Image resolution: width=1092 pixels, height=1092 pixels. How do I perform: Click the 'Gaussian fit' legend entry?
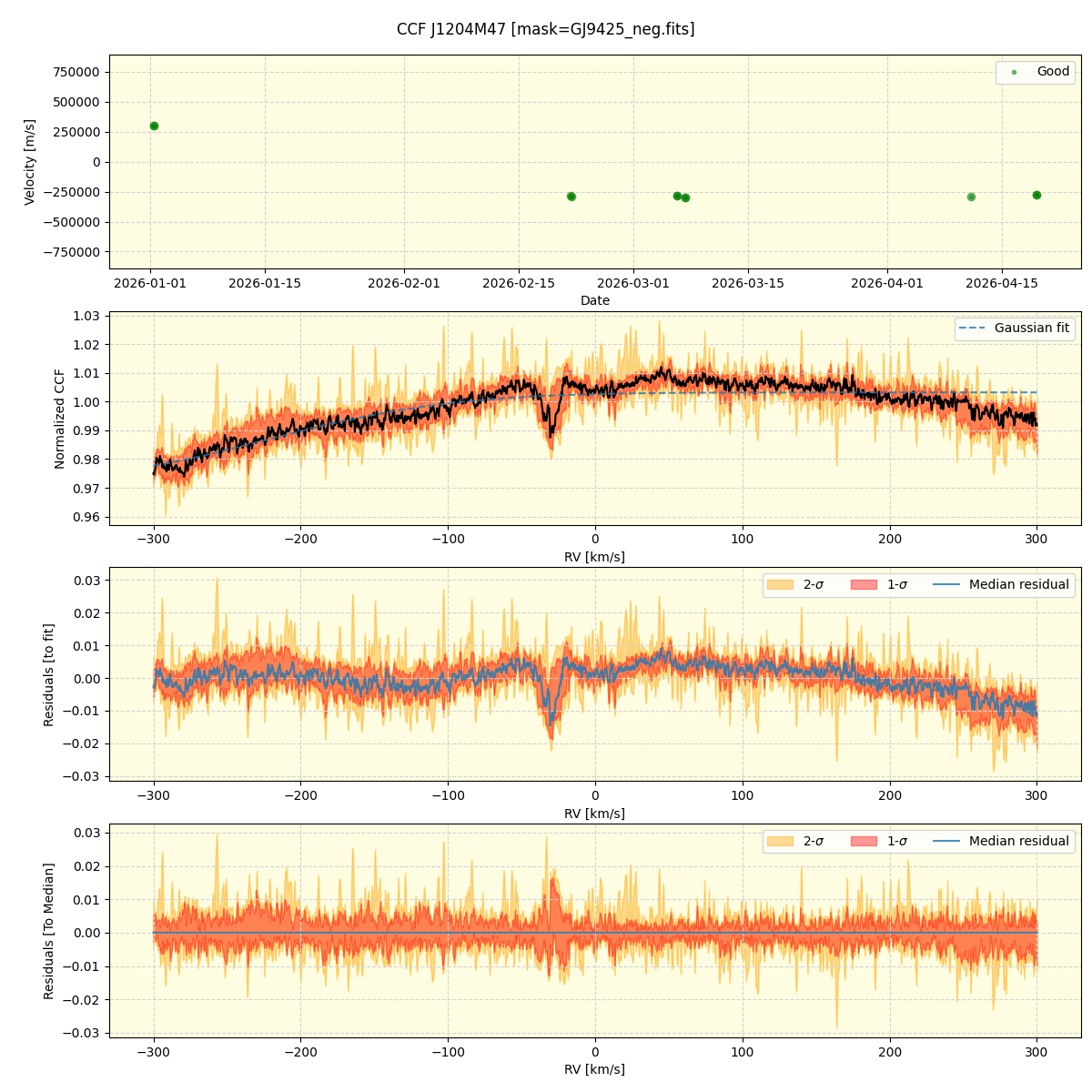click(1015, 328)
